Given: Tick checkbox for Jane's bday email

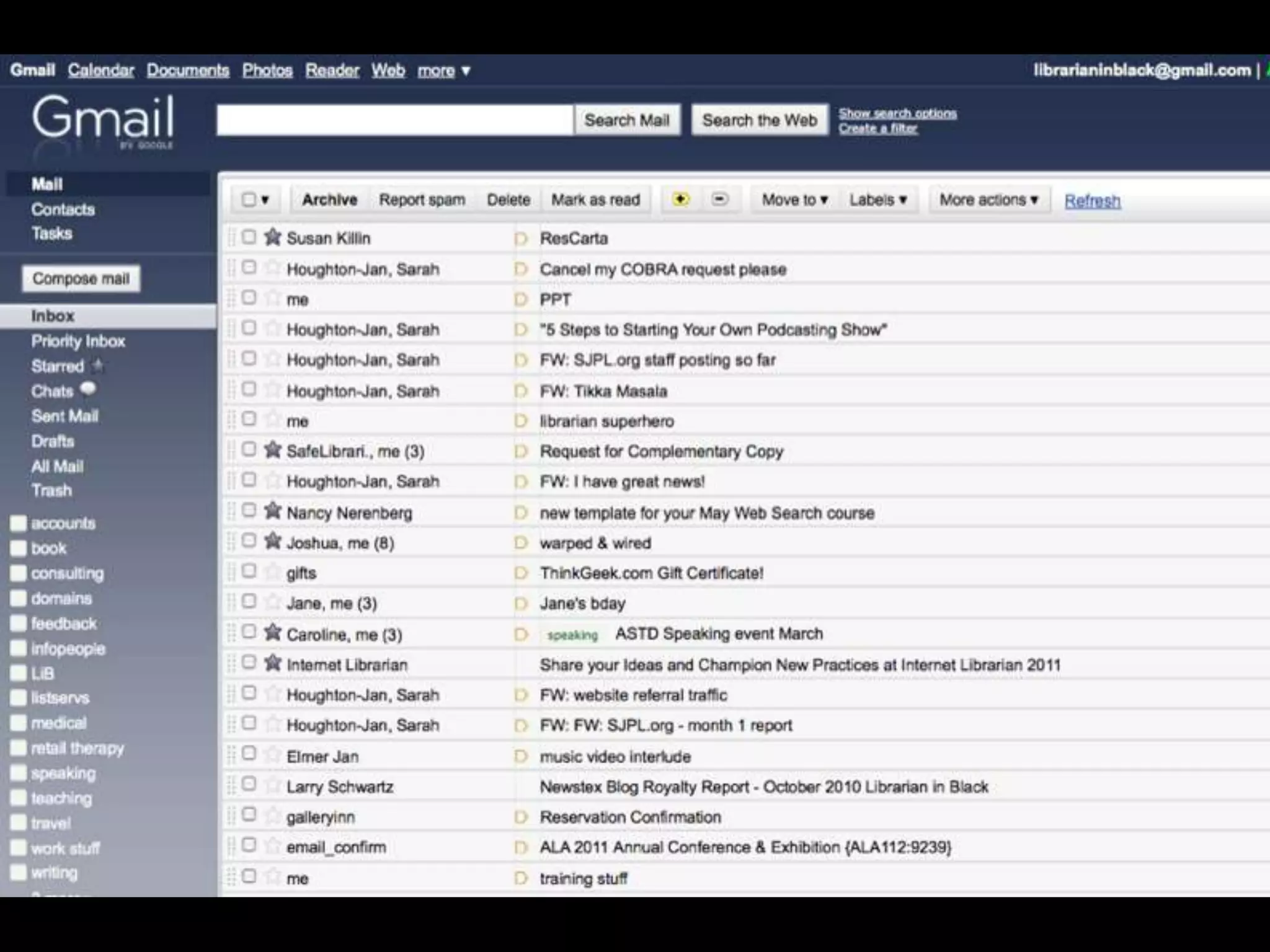Looking at the screenshot, I should point(249,601).
